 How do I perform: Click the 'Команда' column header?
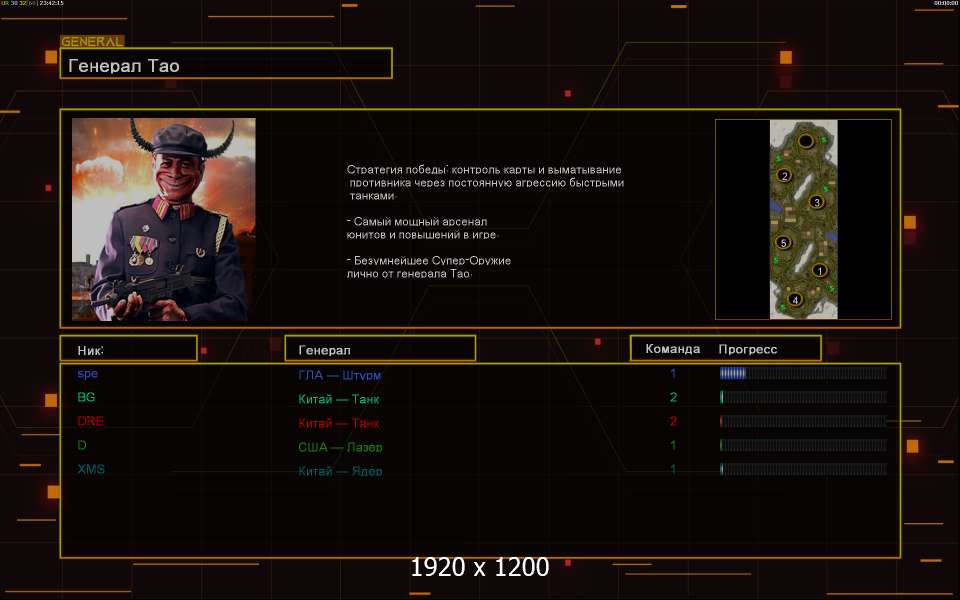672,349
